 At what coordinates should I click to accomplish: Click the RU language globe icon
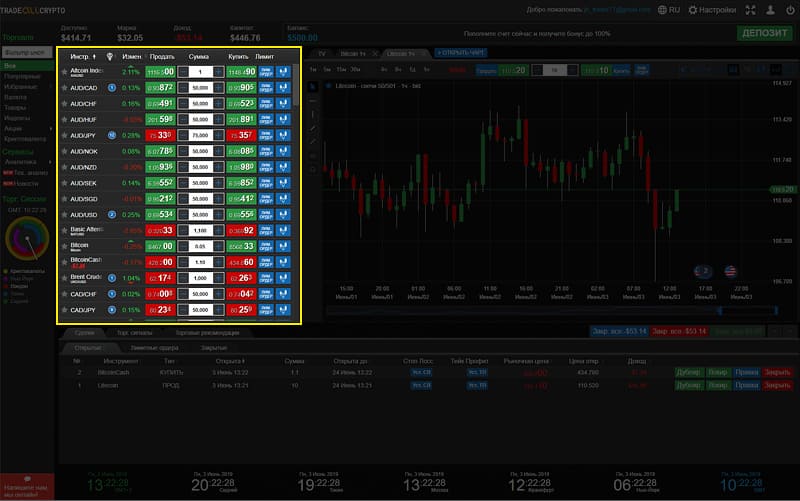pyautogui.click(x=662, y=10)
